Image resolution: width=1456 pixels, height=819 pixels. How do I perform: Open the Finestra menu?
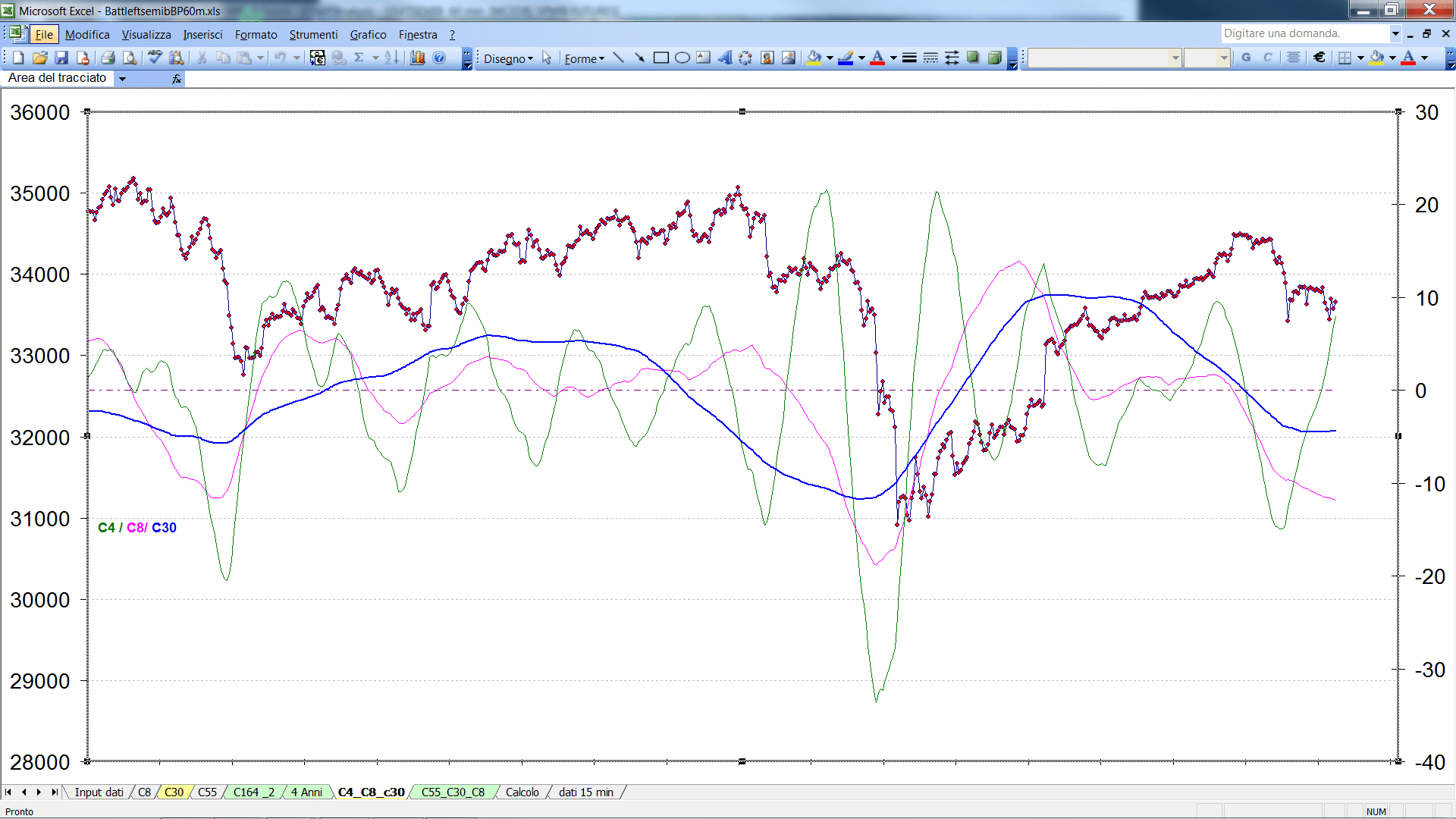tap(418, 35)
